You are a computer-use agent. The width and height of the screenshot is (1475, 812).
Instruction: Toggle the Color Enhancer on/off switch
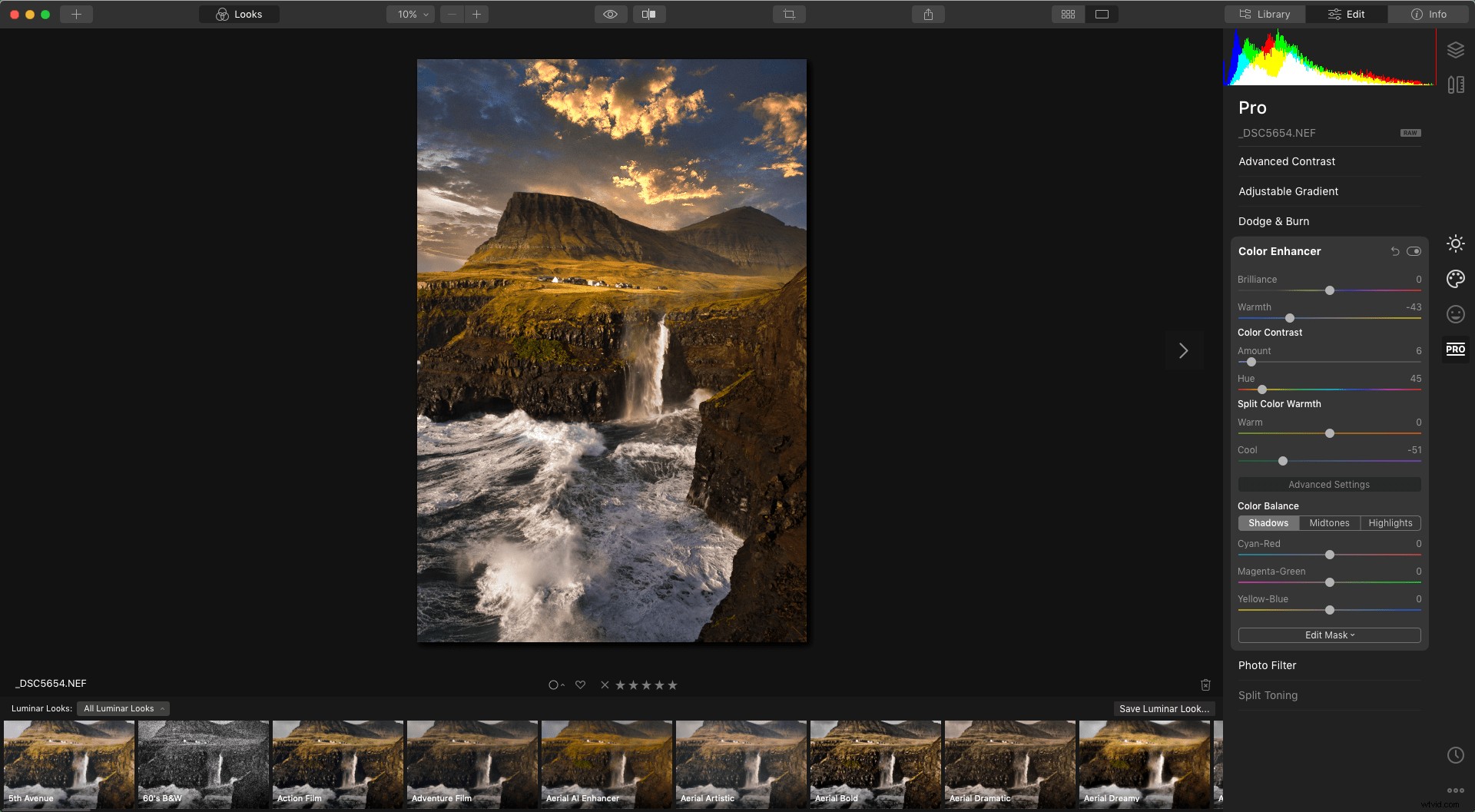1415,251
